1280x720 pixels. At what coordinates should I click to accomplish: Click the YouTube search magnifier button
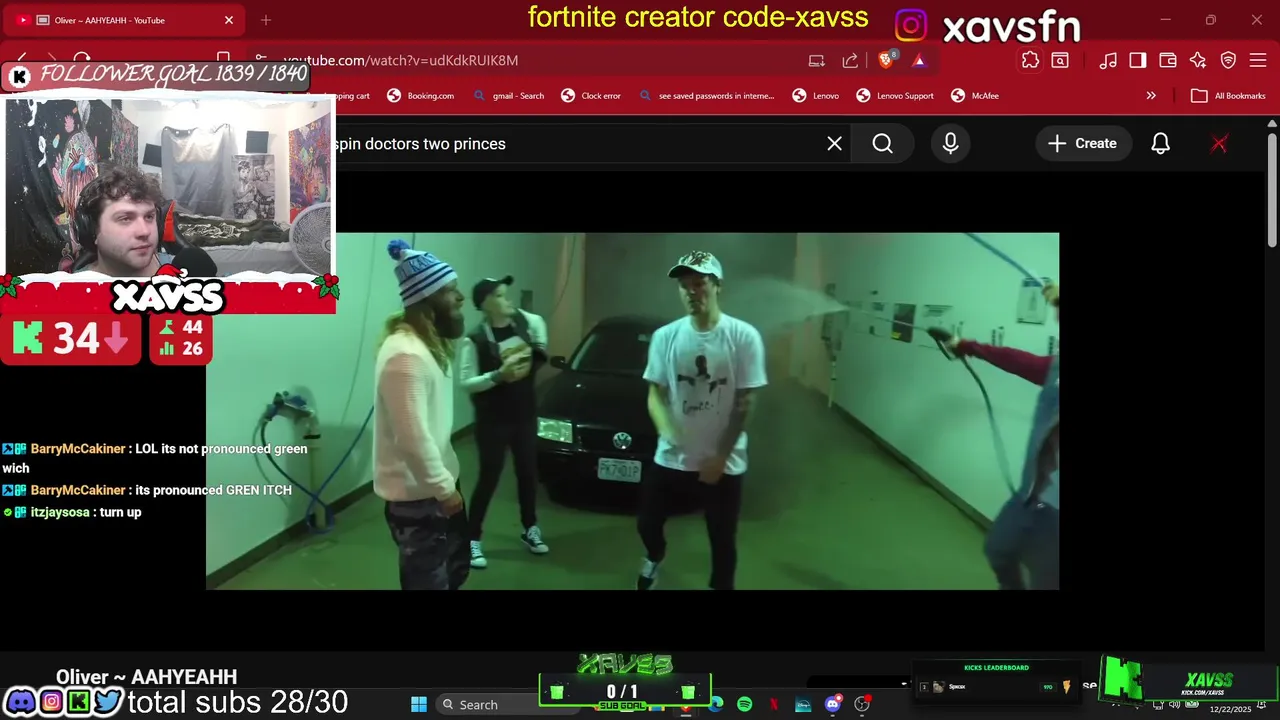(x=882, y=144)
